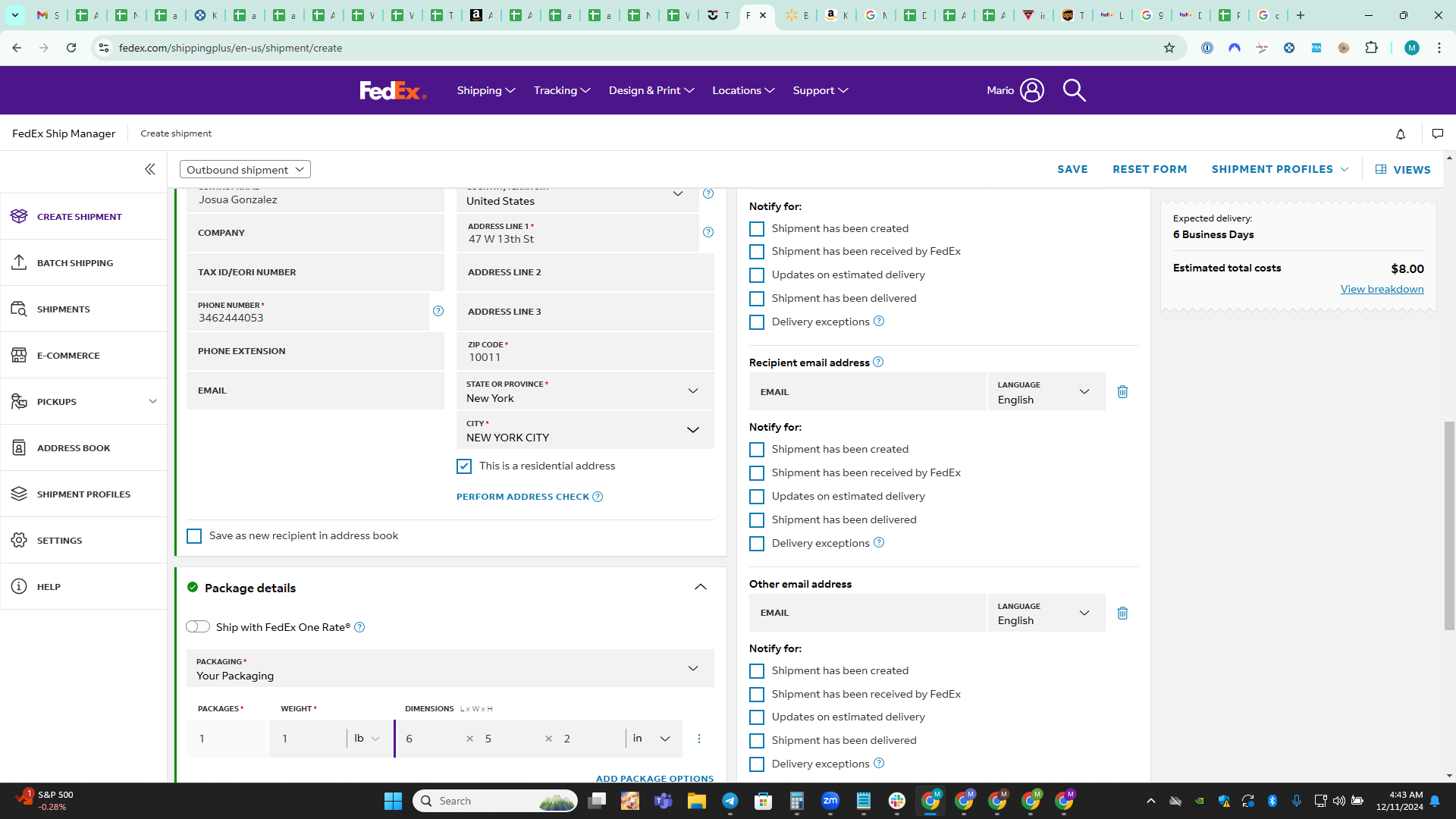Click ADD PACKAGE OPTIONS link
The image size is (1456, 819).
[x=654, y=778]
